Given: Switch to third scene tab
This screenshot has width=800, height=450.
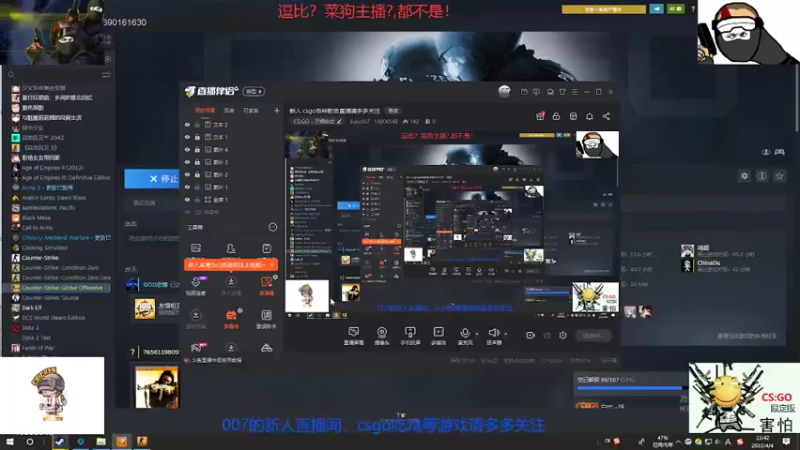Looking at the screenshot, I should [x=251, y=110].
